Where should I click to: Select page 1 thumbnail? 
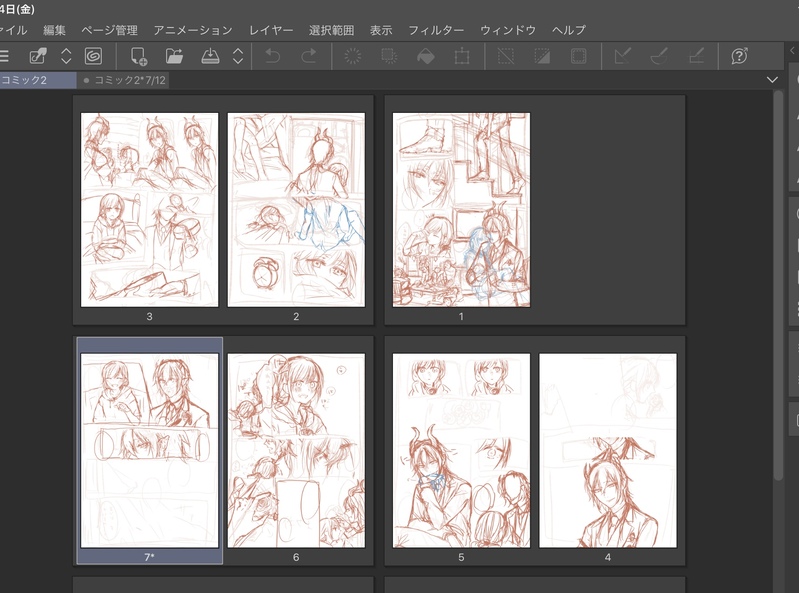point(461,210)
